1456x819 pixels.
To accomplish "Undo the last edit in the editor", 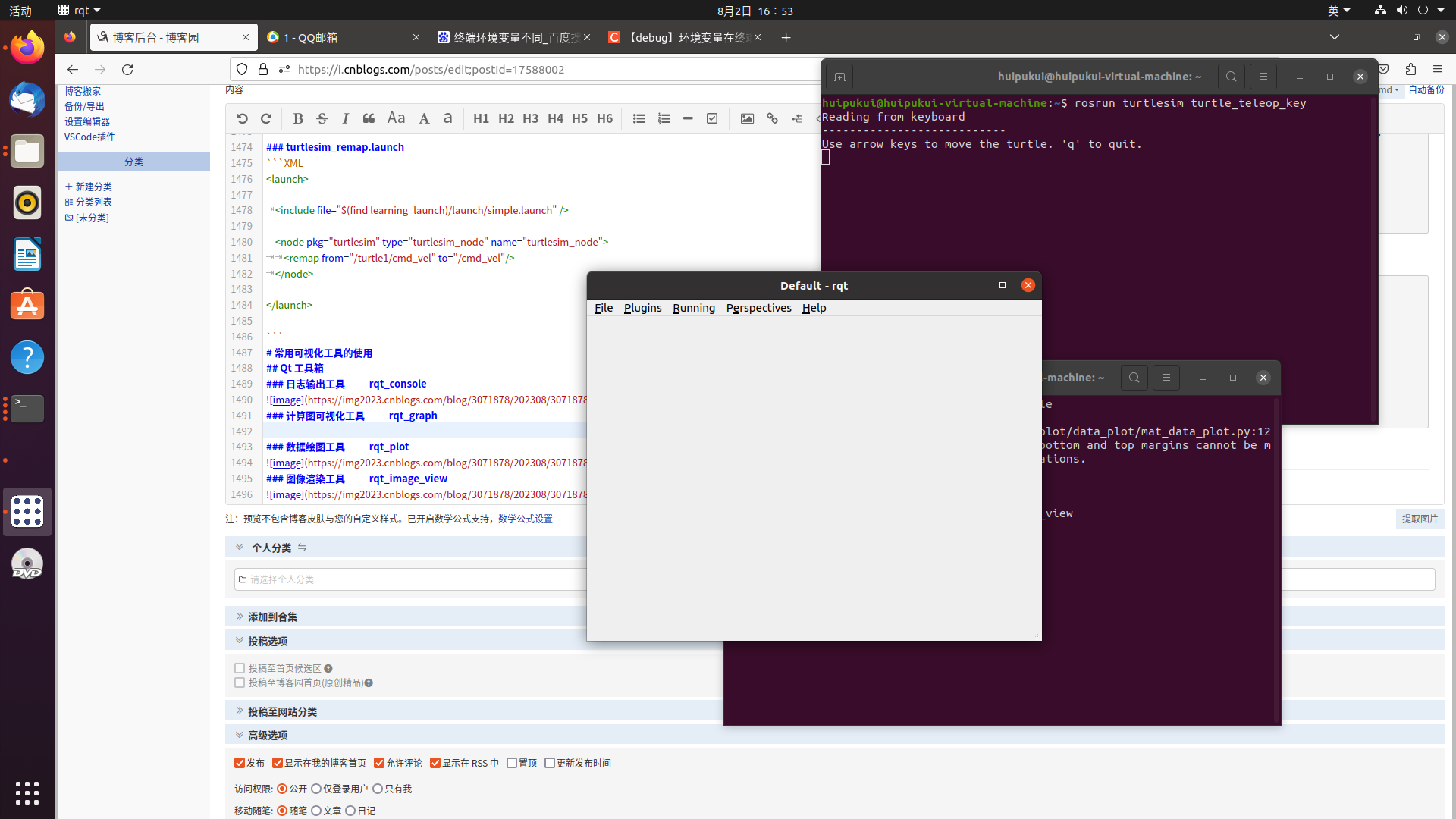I will [242, 118].
